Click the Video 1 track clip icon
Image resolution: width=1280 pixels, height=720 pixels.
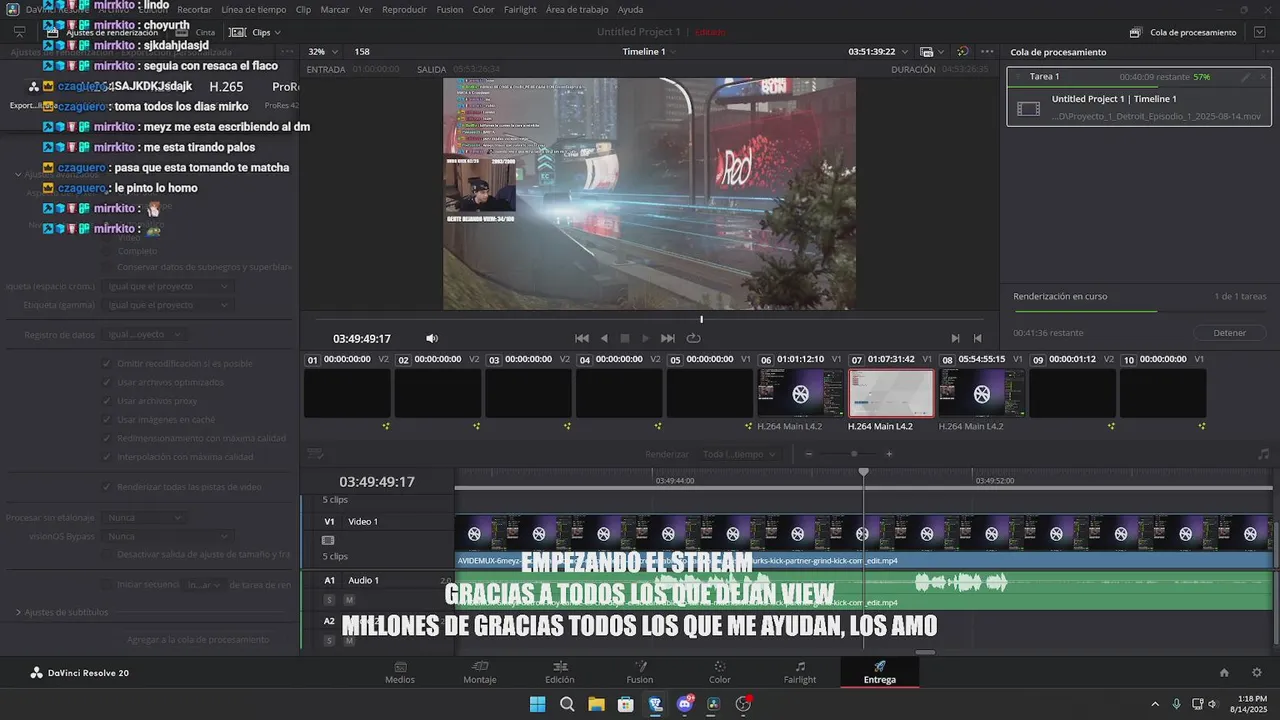328,540
